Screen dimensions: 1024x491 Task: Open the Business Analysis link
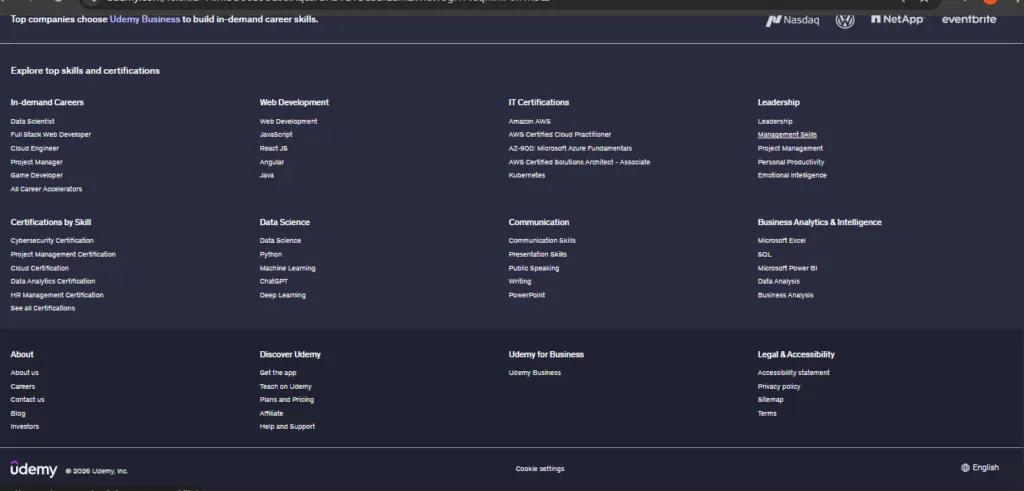click(786, 295)
